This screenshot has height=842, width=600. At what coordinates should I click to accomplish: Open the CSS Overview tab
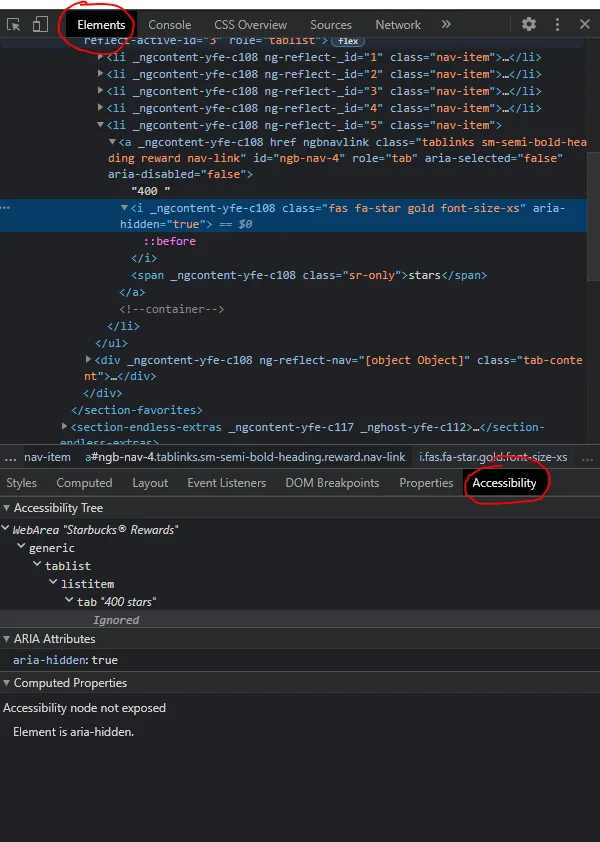coord(250,25)
